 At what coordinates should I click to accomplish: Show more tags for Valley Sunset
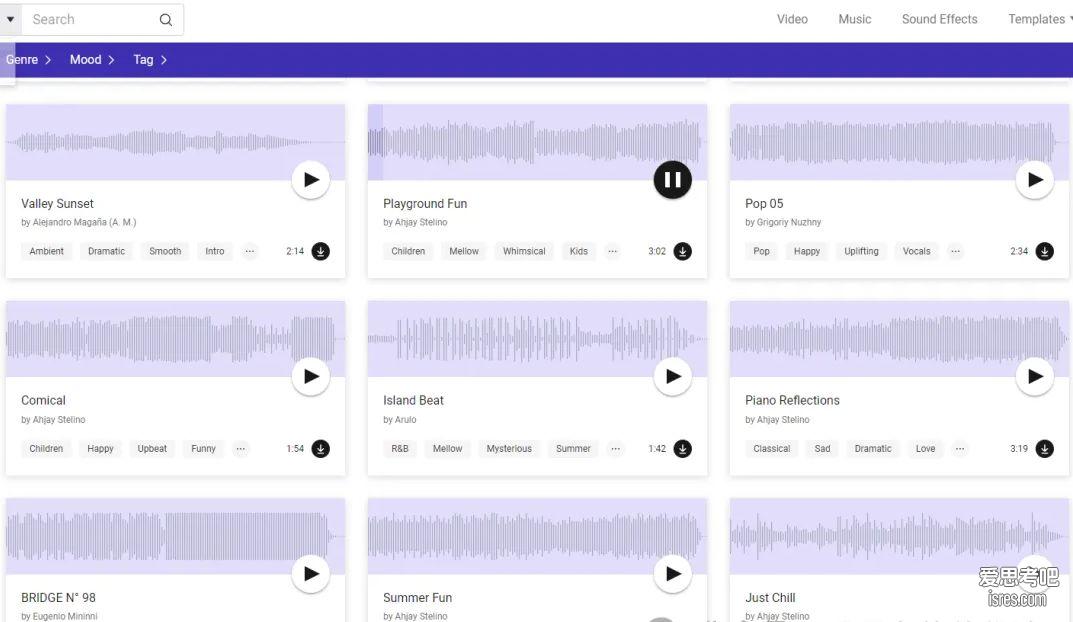pos(250,251)
